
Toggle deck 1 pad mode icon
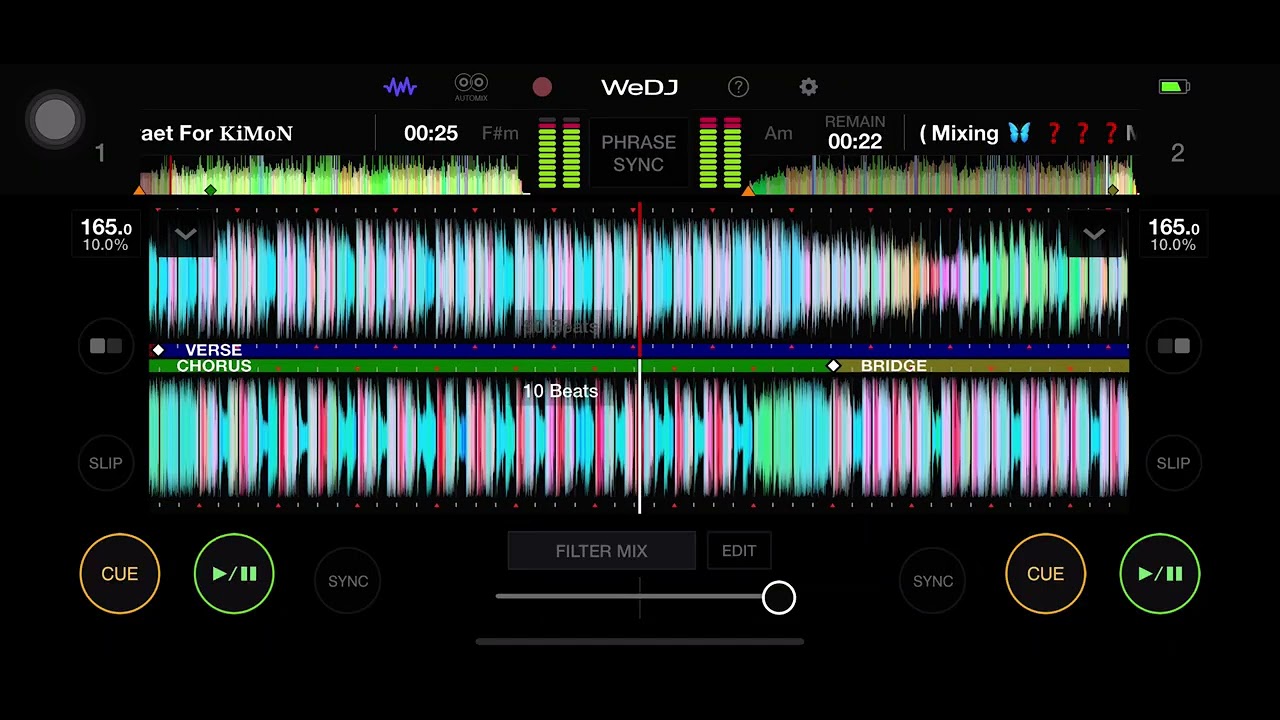(x=106, y=346)
